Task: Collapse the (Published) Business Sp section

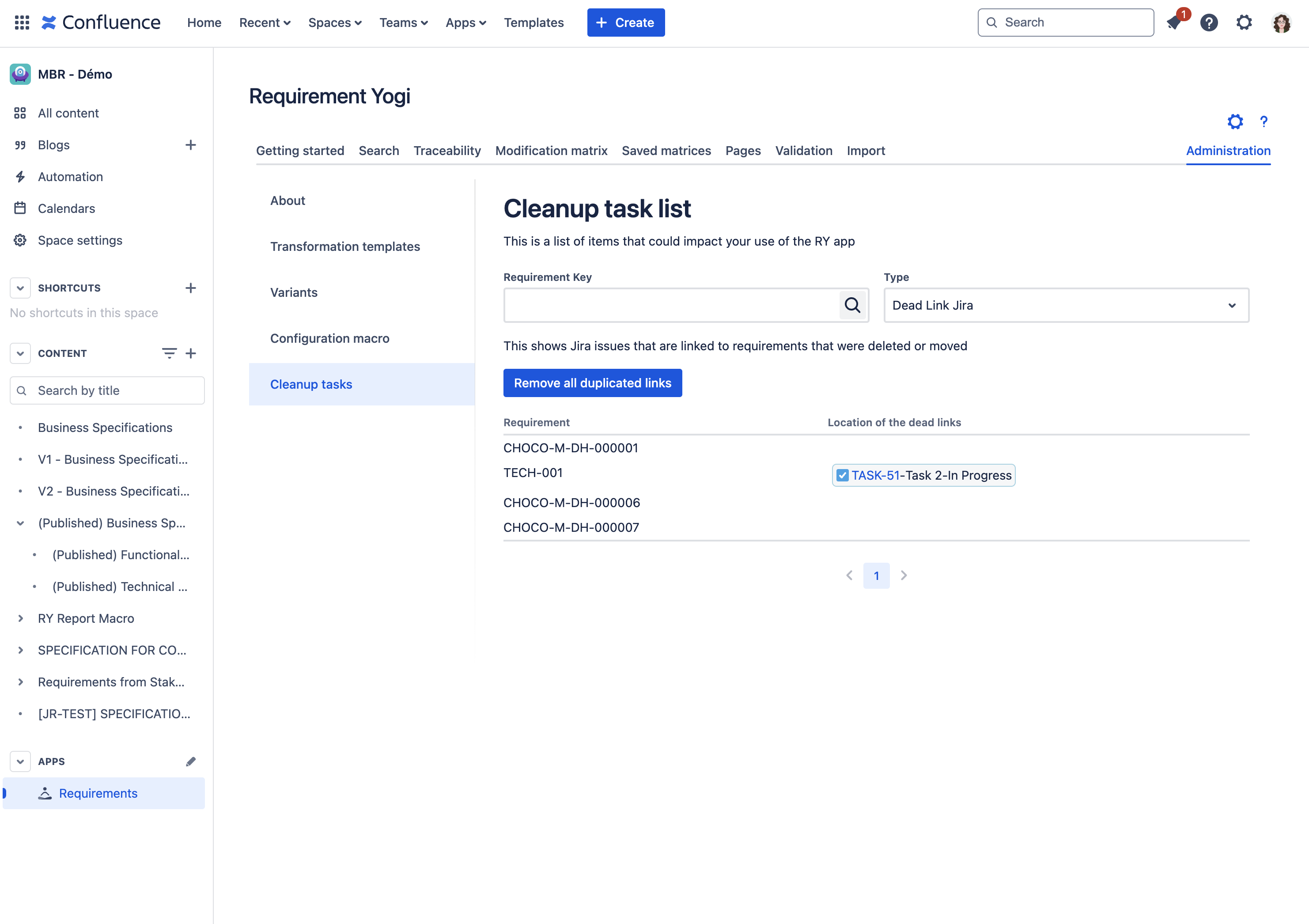Action: [20, 523]
